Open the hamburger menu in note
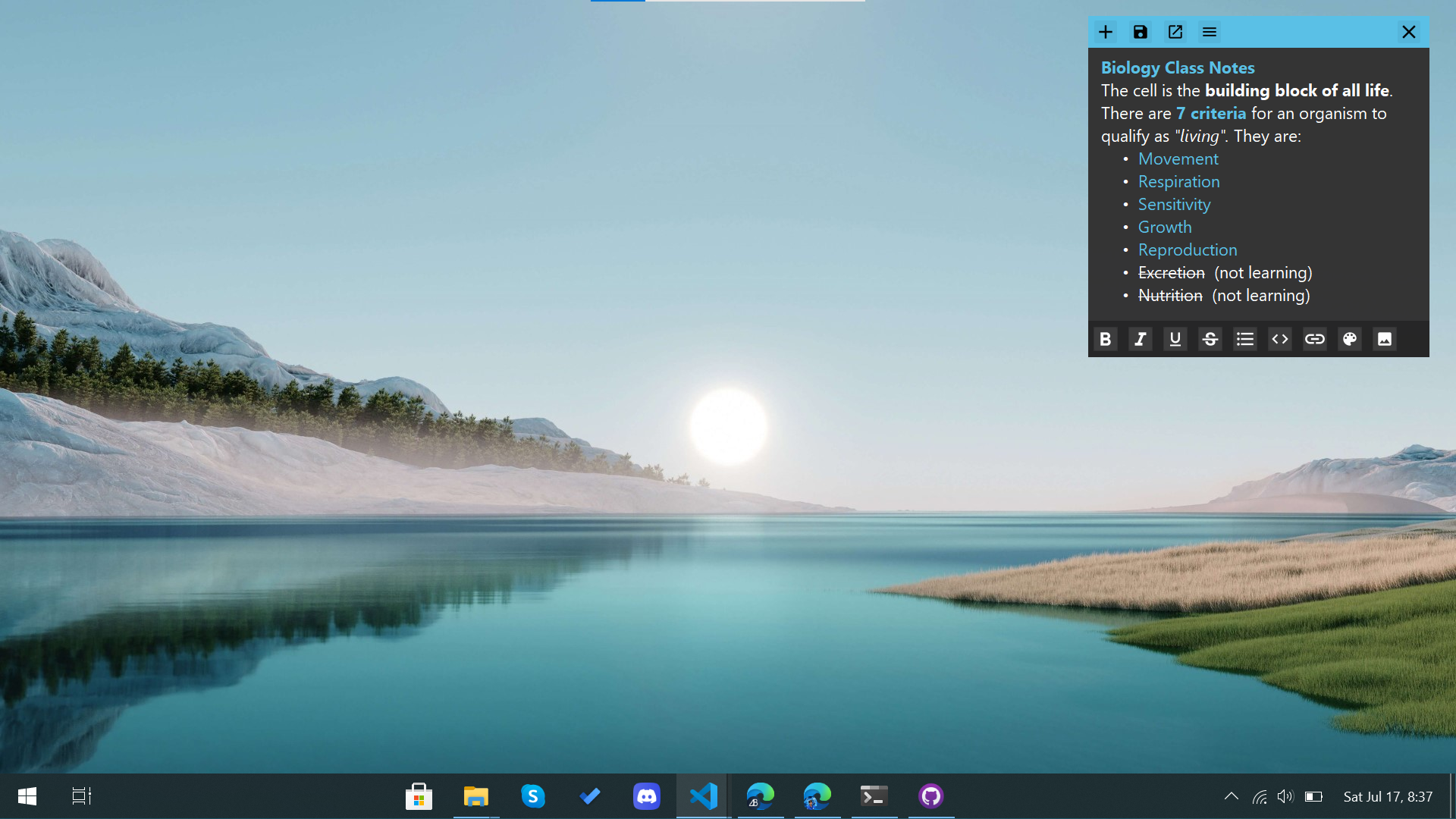The image size is (1456, 819). pos(1210,32)
